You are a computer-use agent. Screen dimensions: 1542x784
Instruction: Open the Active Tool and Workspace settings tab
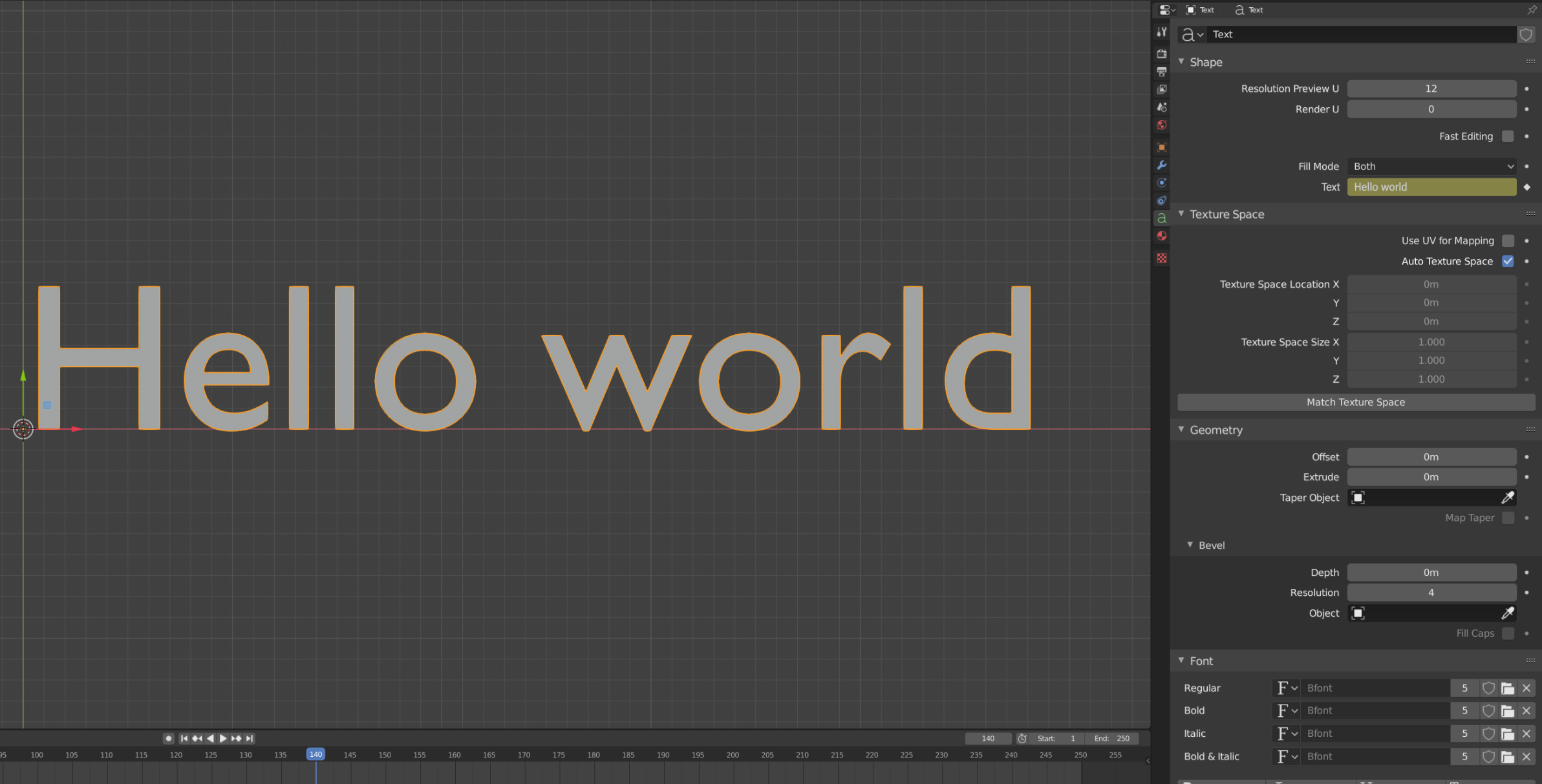1162,32
